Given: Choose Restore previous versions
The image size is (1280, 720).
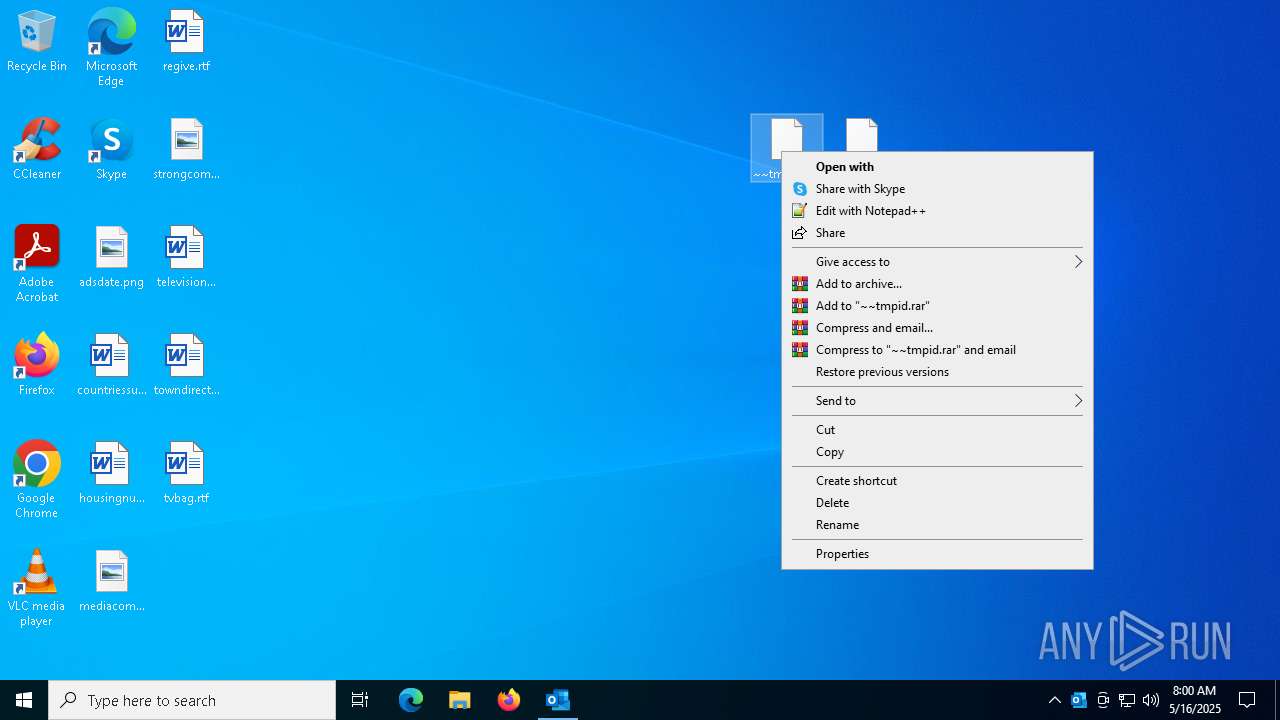Looking at the screenshot, I should (x=937, y=372).
